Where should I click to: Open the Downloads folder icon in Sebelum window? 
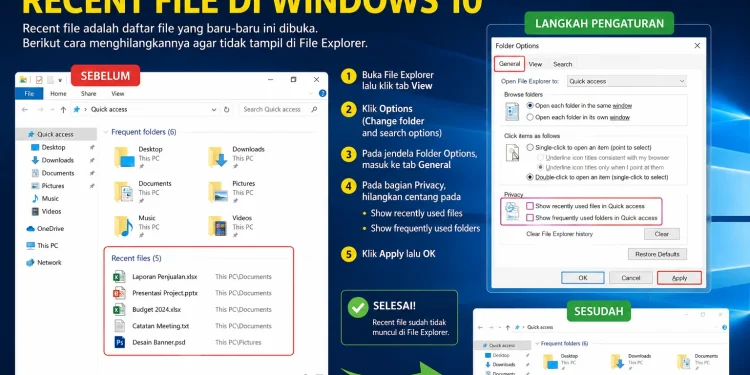click(218, 157)
